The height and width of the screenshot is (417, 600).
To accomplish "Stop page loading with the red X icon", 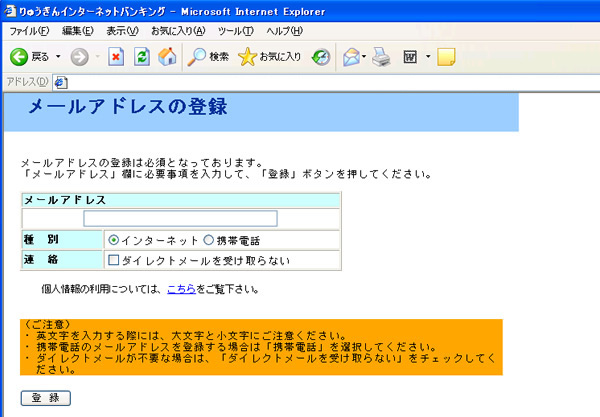I will [x=116, y=57].
